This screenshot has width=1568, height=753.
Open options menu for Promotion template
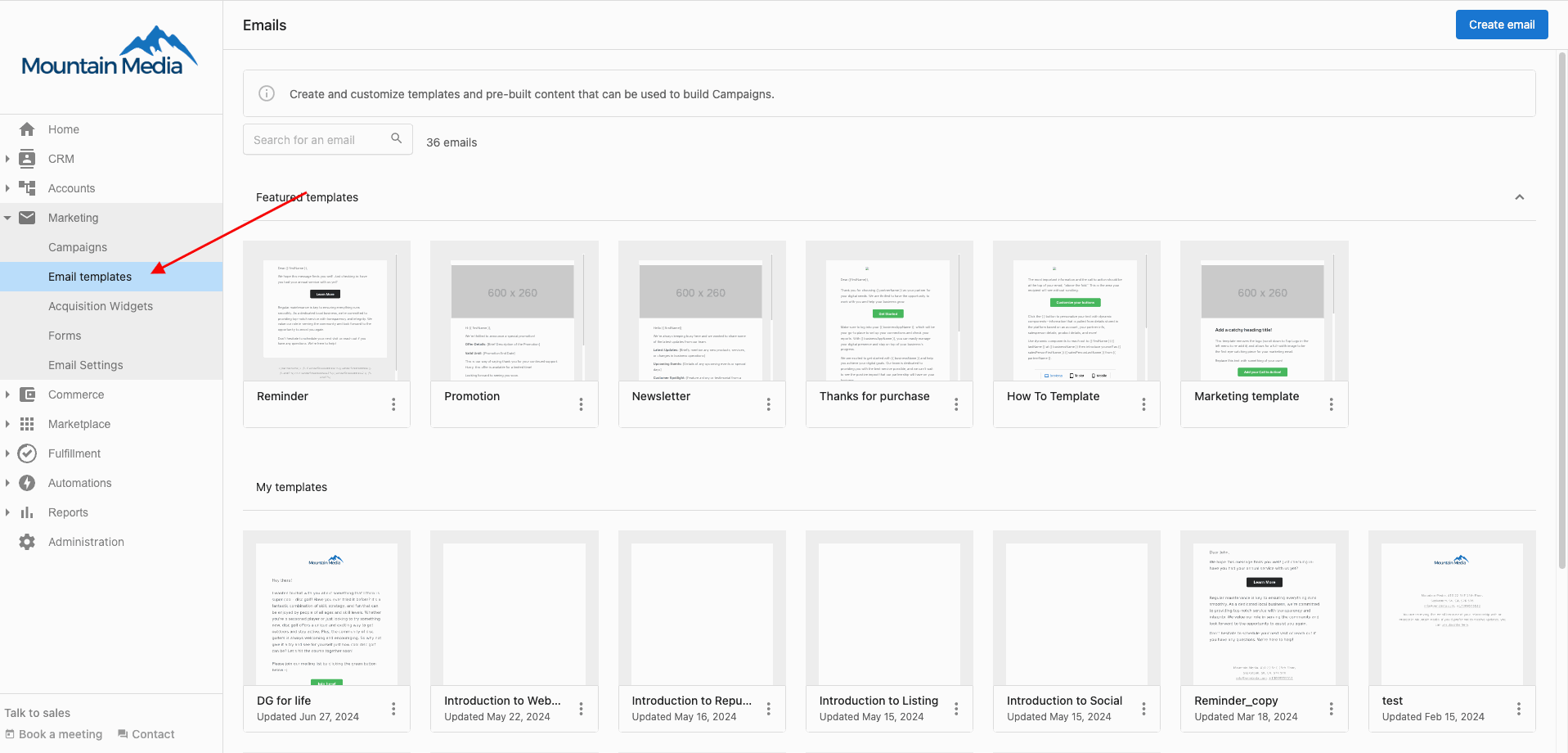coord(582,404)
